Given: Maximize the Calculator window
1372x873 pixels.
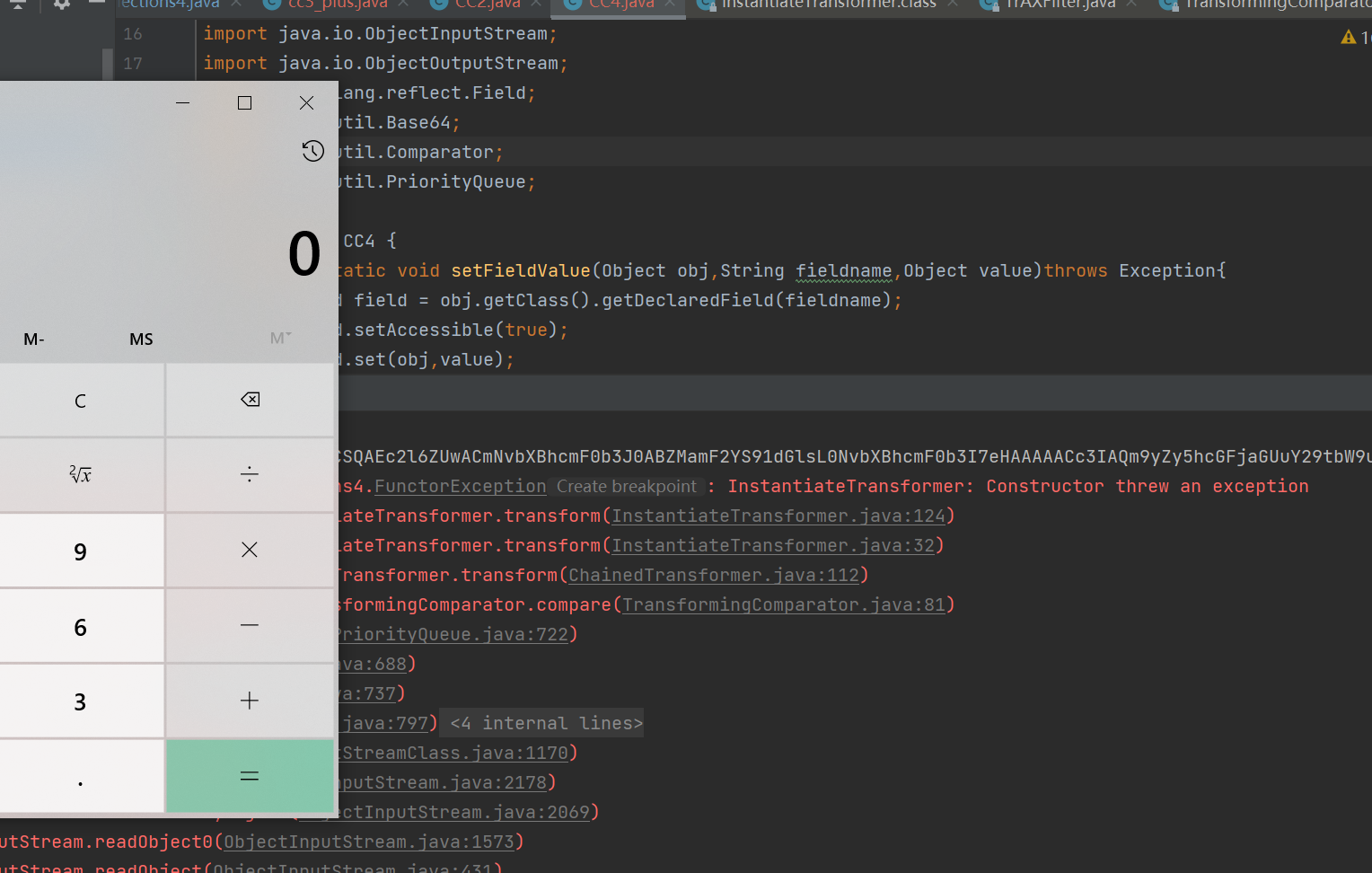Looking at the screenshot, I should pyautogui.click(x=244, y=103).
